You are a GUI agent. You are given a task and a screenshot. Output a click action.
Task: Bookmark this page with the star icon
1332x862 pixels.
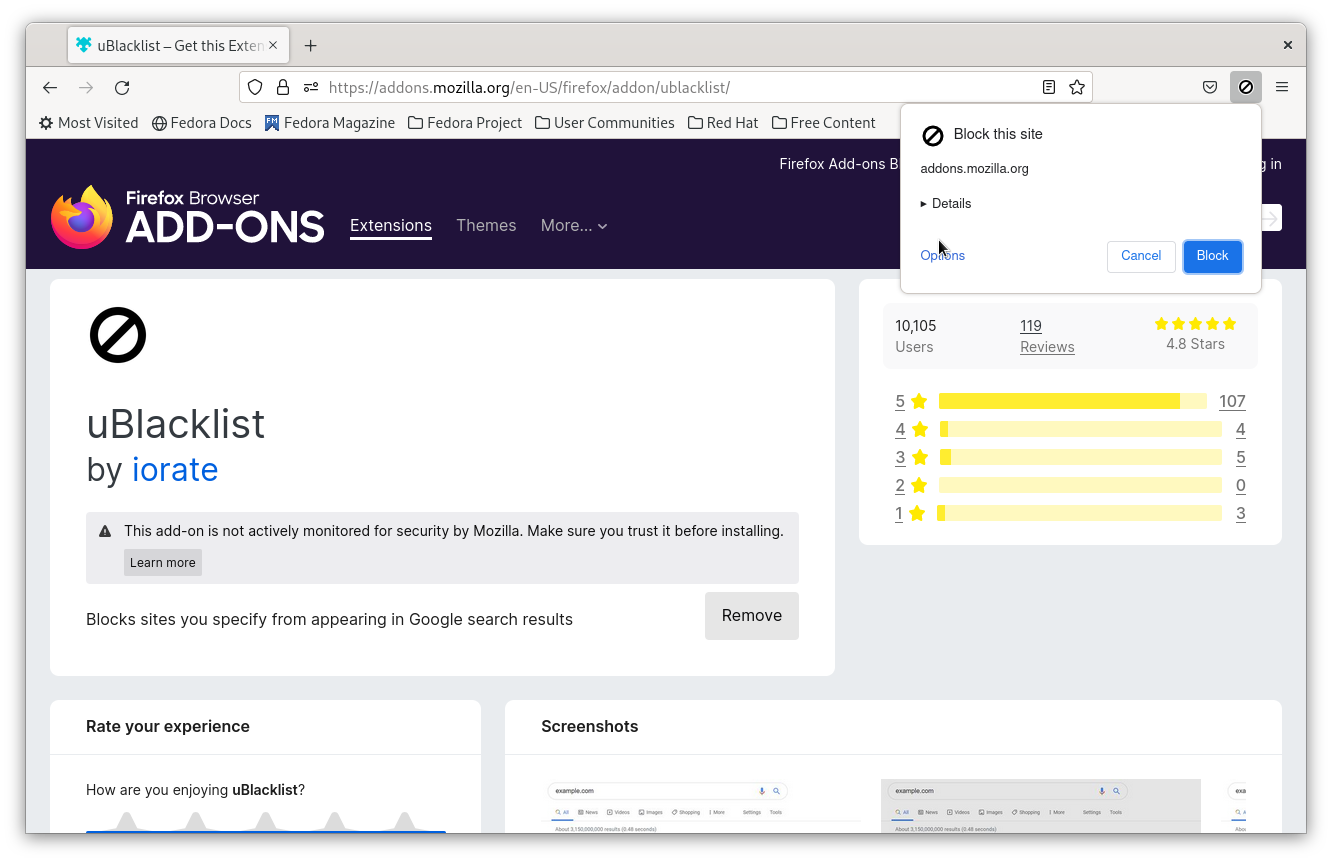tap(1077, 87)
